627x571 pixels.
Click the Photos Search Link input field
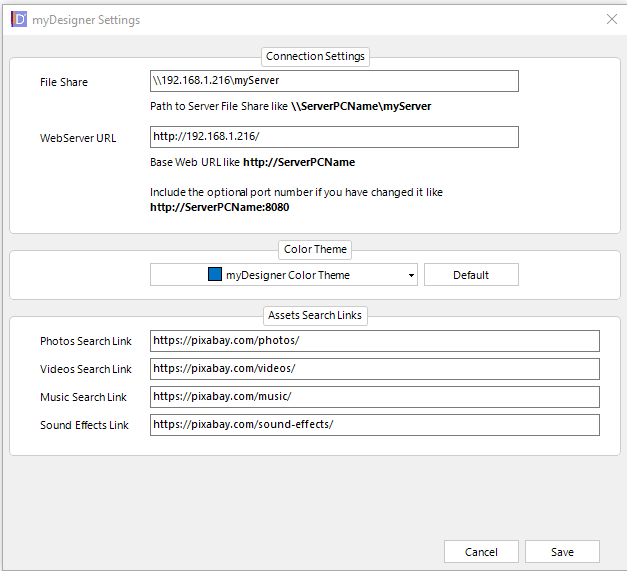click(375, 341)
